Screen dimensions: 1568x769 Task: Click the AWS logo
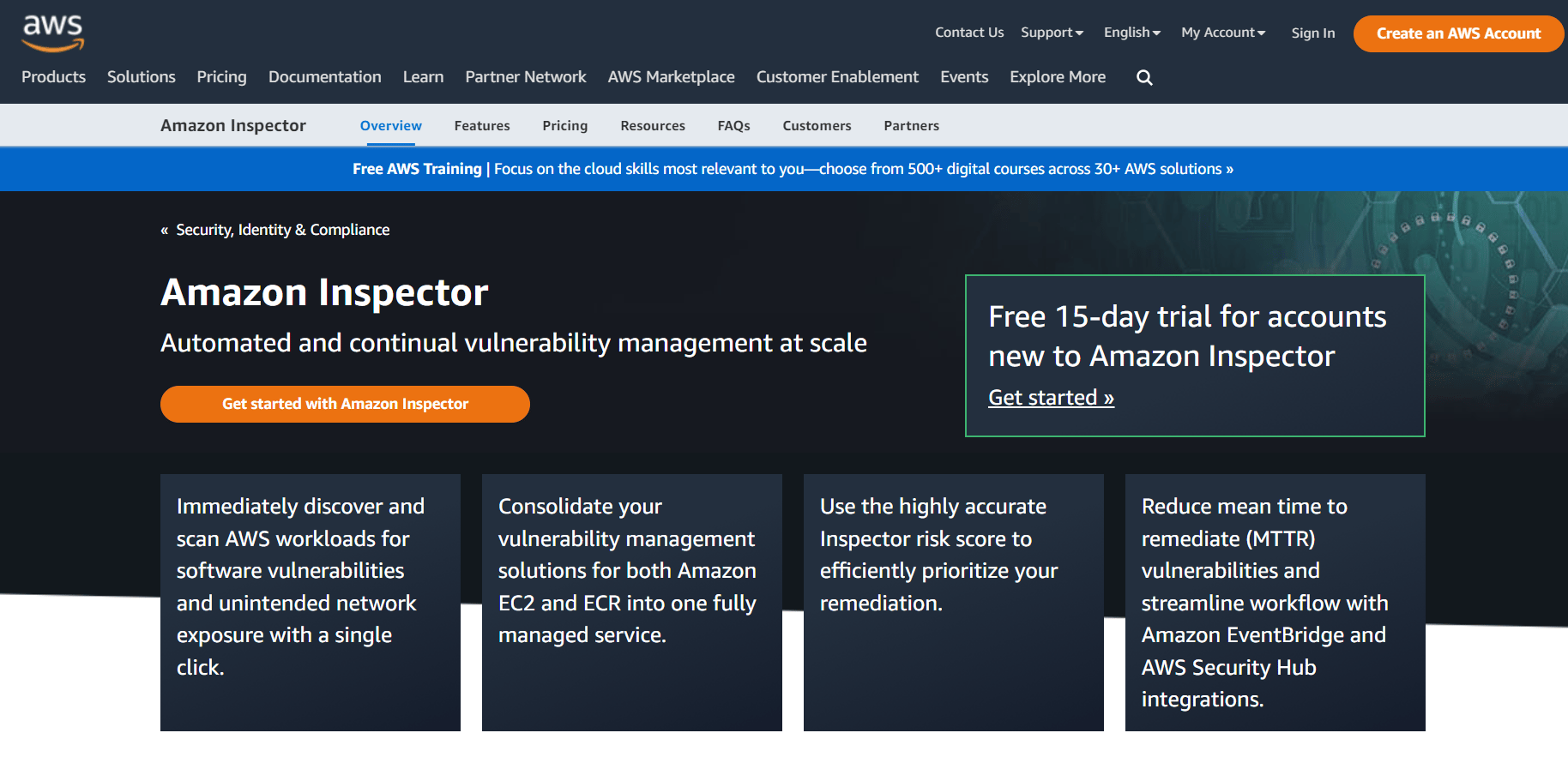click(53, 33)
